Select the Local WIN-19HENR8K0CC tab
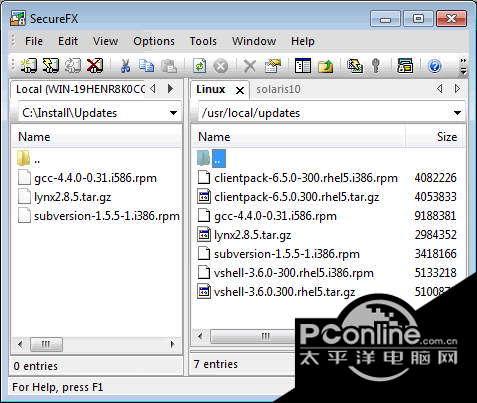Viewport: 477px width, 403px height. click(80, 89)
